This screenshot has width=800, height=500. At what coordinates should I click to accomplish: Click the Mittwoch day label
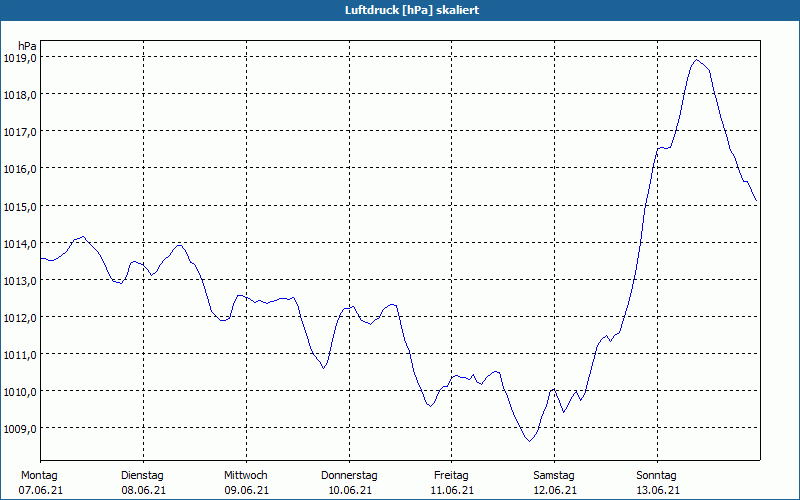246,475
